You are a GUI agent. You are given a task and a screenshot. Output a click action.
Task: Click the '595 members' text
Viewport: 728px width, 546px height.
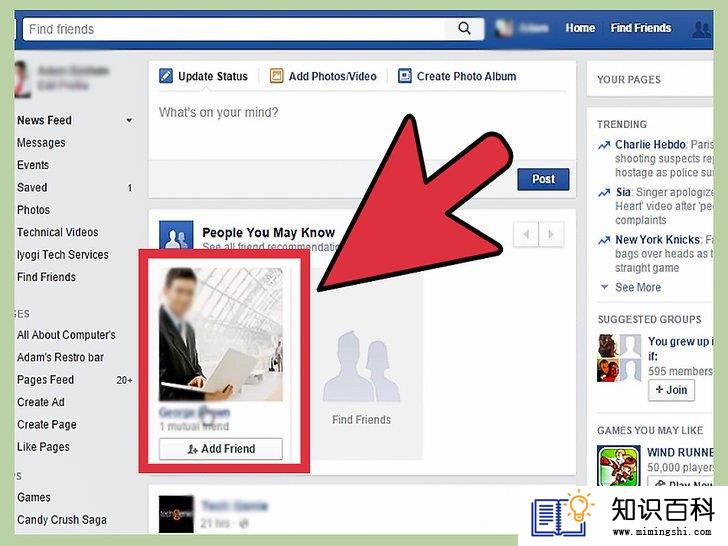(x=680, y=371)
